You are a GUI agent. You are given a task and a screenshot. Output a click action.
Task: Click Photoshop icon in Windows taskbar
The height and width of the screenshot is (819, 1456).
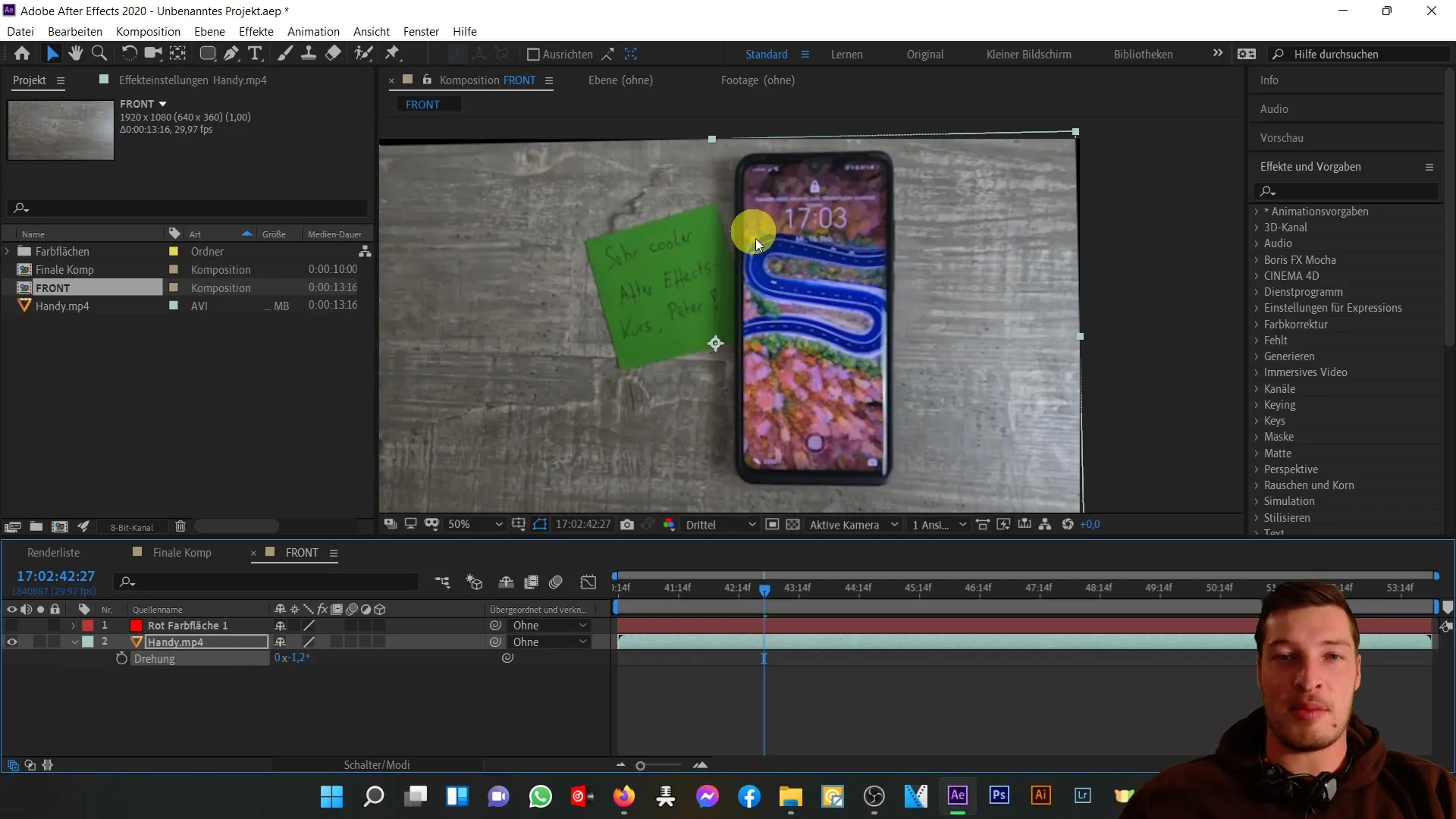click(x=999, y=795)
